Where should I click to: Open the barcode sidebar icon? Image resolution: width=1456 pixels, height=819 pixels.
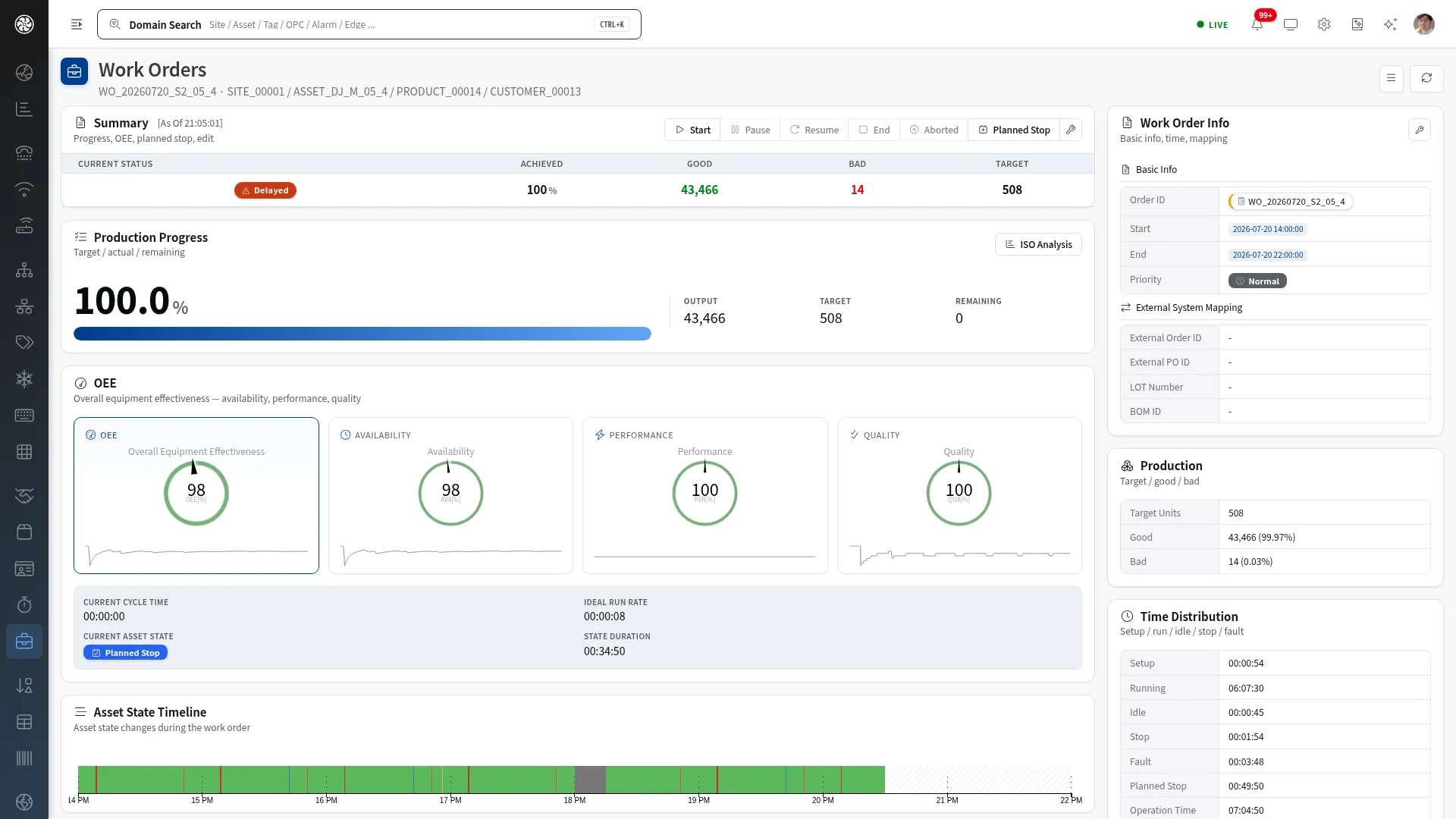[24, 758]
